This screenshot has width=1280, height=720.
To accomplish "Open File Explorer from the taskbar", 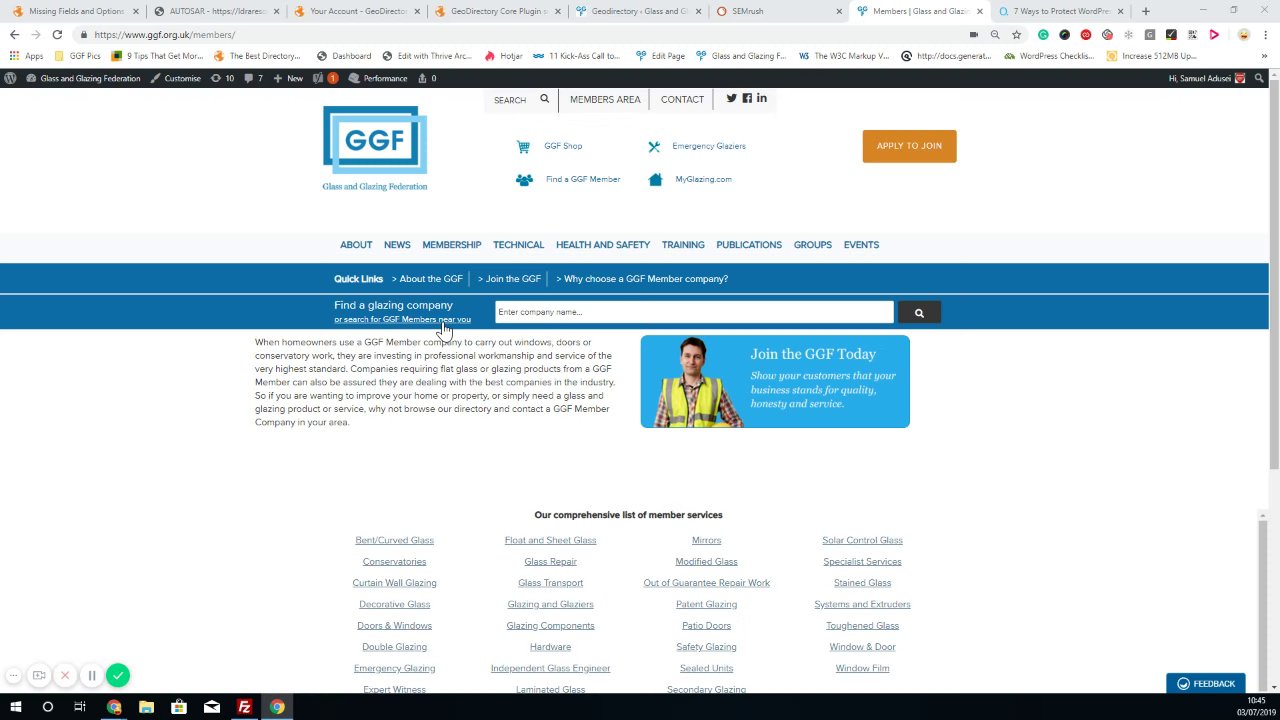I will coord(146,707).
